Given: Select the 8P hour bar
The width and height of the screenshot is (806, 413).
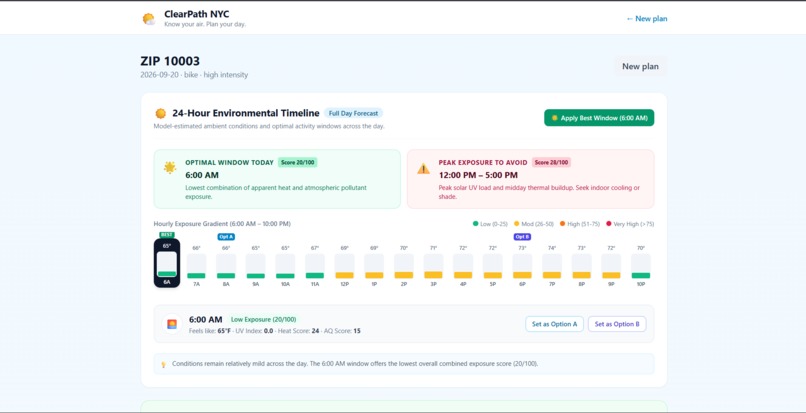Looking at the screenshot, I should click(x=581, y=266).
